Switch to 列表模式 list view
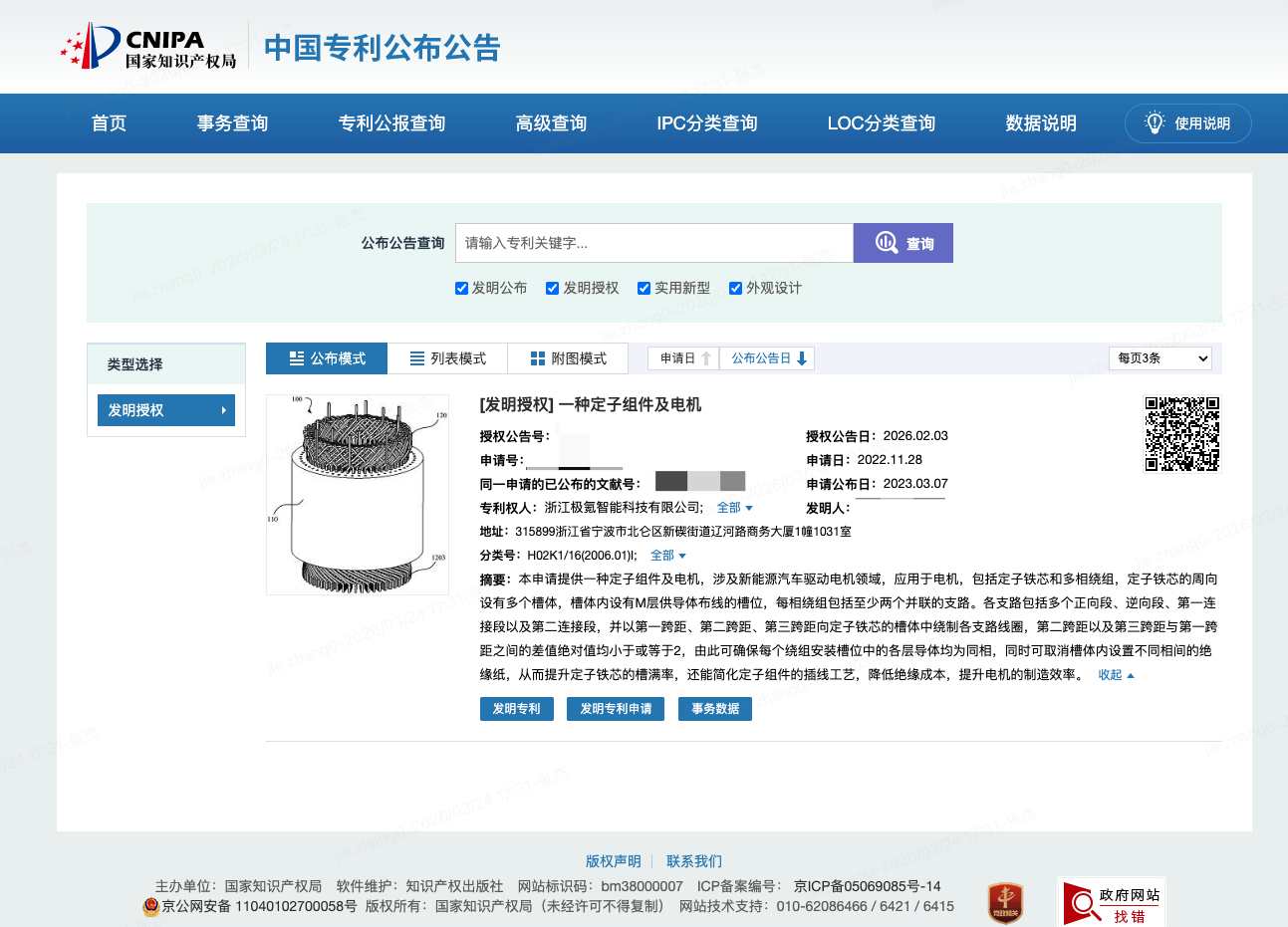 [447, 357]
